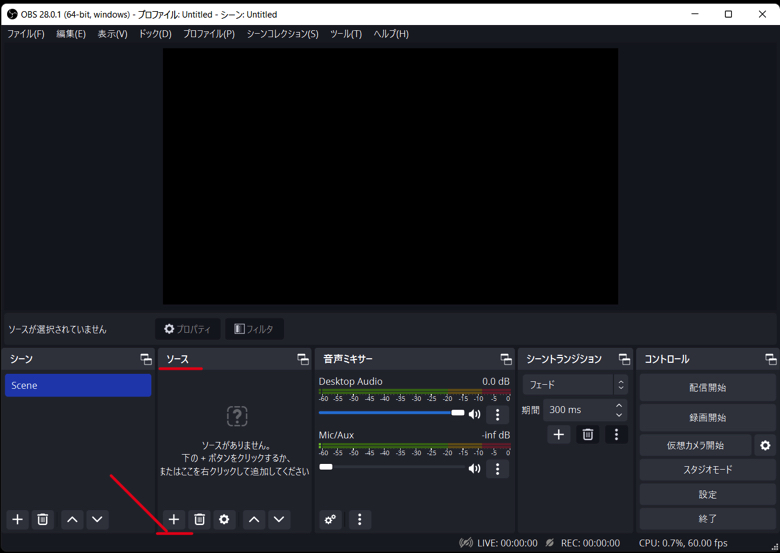Viewport: 780px width, 553px height.
Task: Remove the selected scene with trash icon
Action: (x=43, y=519)
